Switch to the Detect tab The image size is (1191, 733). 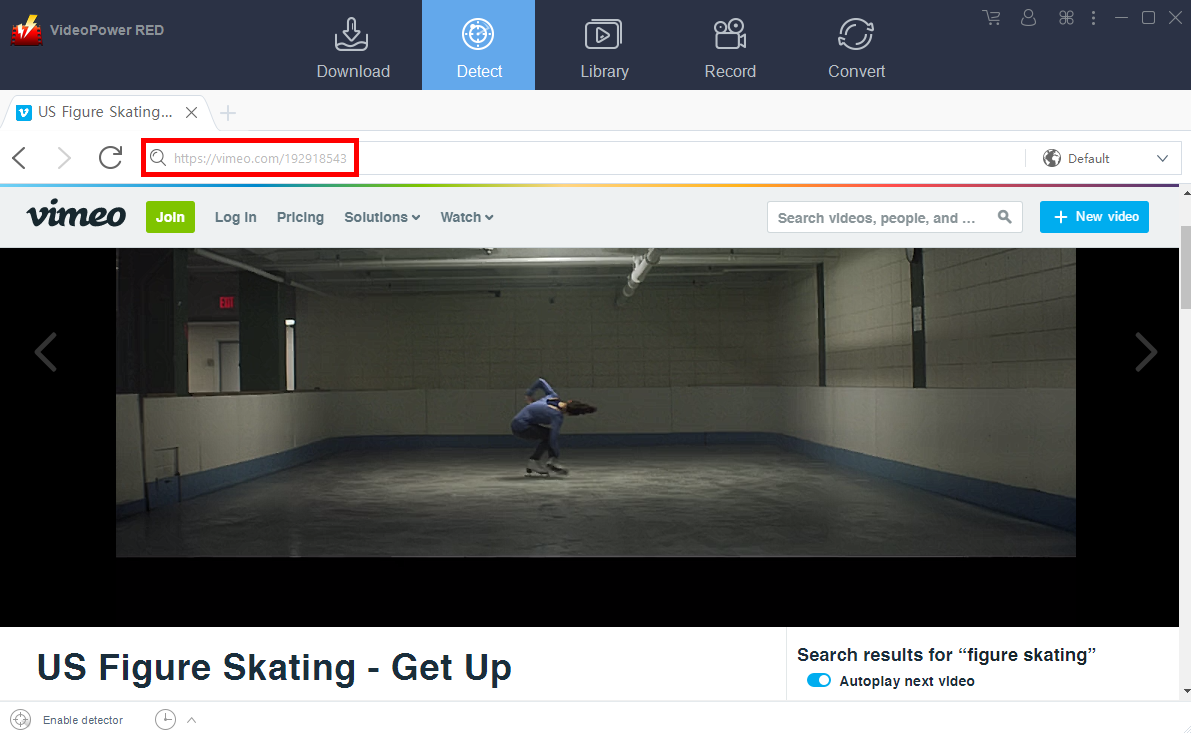point(479,47)
